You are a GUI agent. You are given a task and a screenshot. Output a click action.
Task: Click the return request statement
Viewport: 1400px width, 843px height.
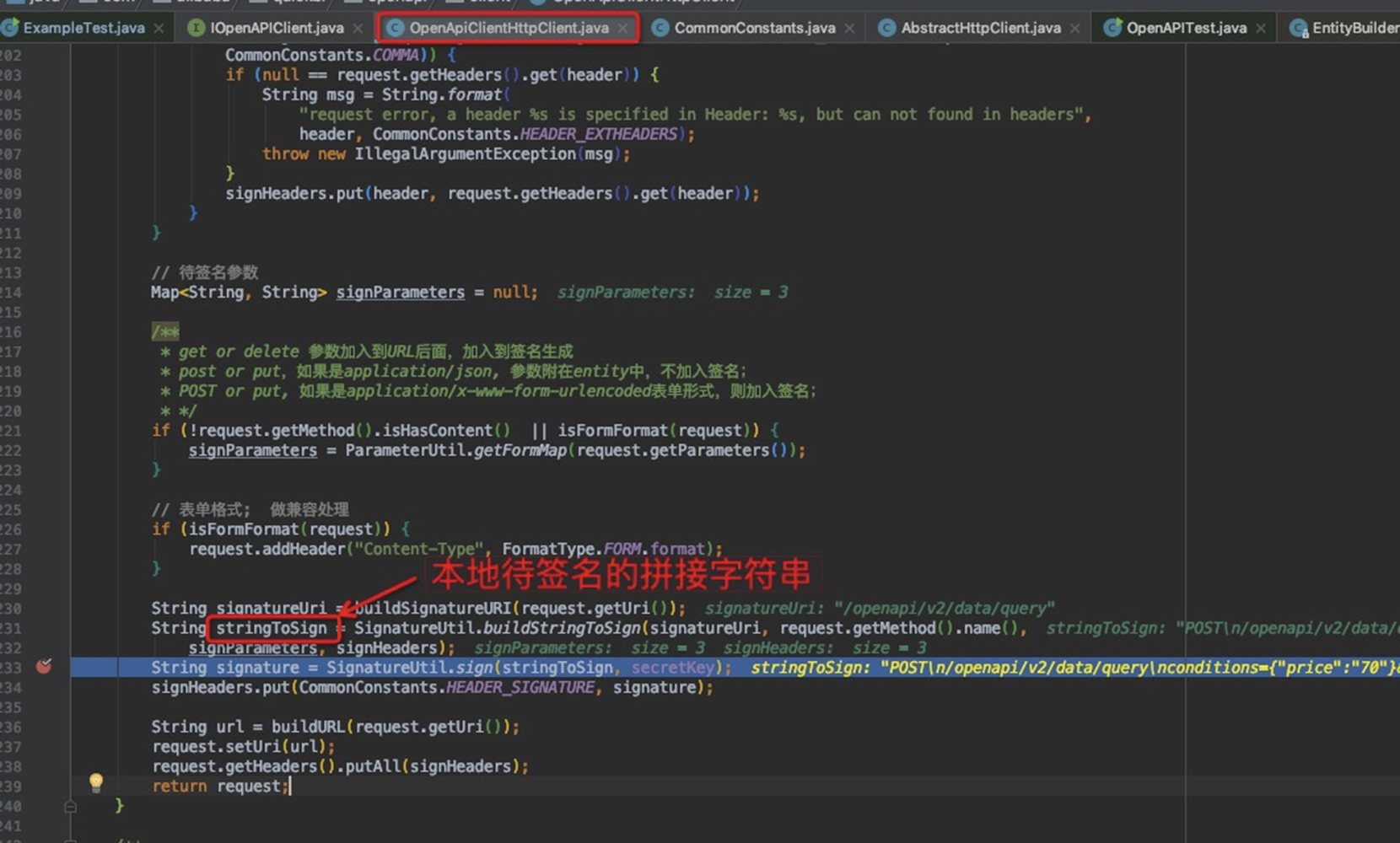221,786
